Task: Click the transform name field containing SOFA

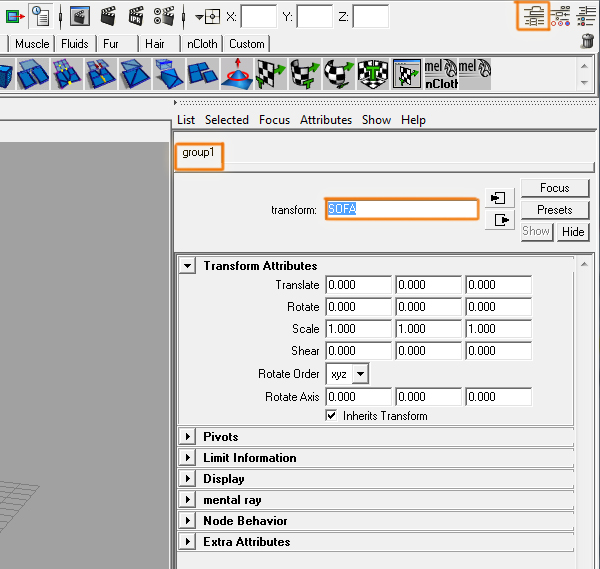Action: pyautogui.click(x=401, y=209)
